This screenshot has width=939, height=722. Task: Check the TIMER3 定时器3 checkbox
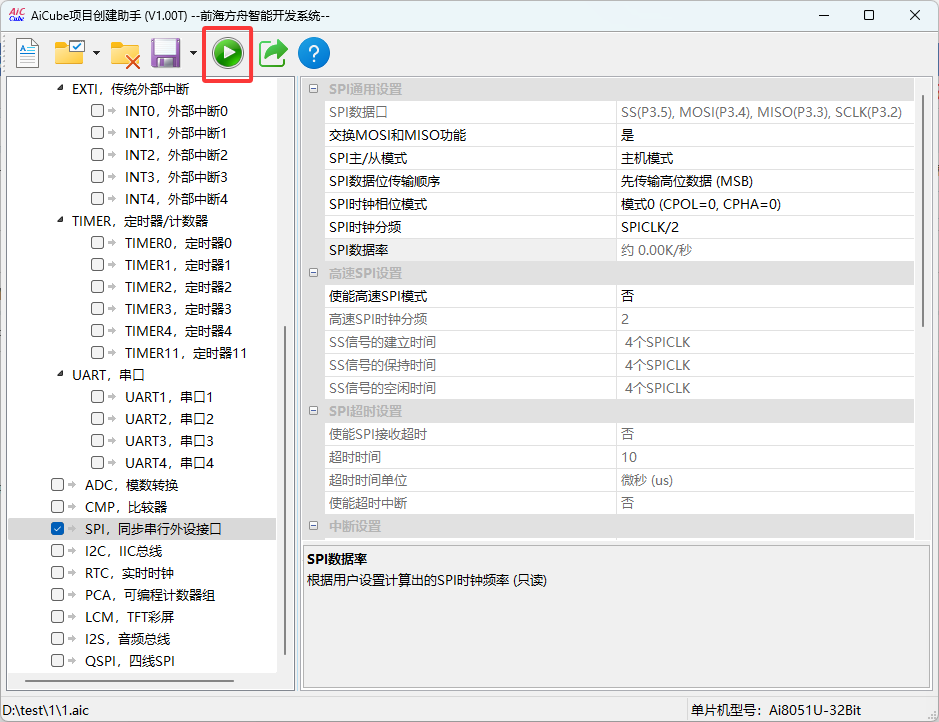(97, 308)
